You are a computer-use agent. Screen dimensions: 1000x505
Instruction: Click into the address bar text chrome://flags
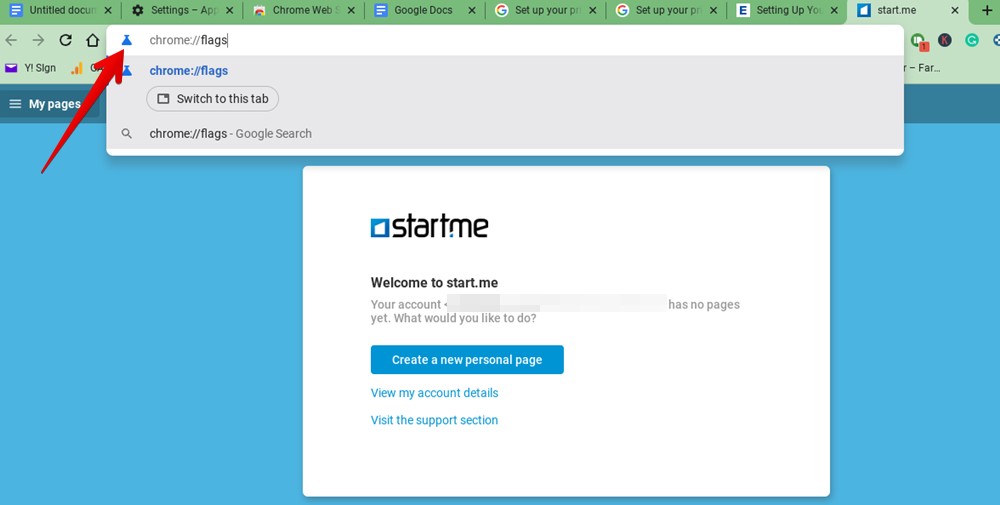188,40
